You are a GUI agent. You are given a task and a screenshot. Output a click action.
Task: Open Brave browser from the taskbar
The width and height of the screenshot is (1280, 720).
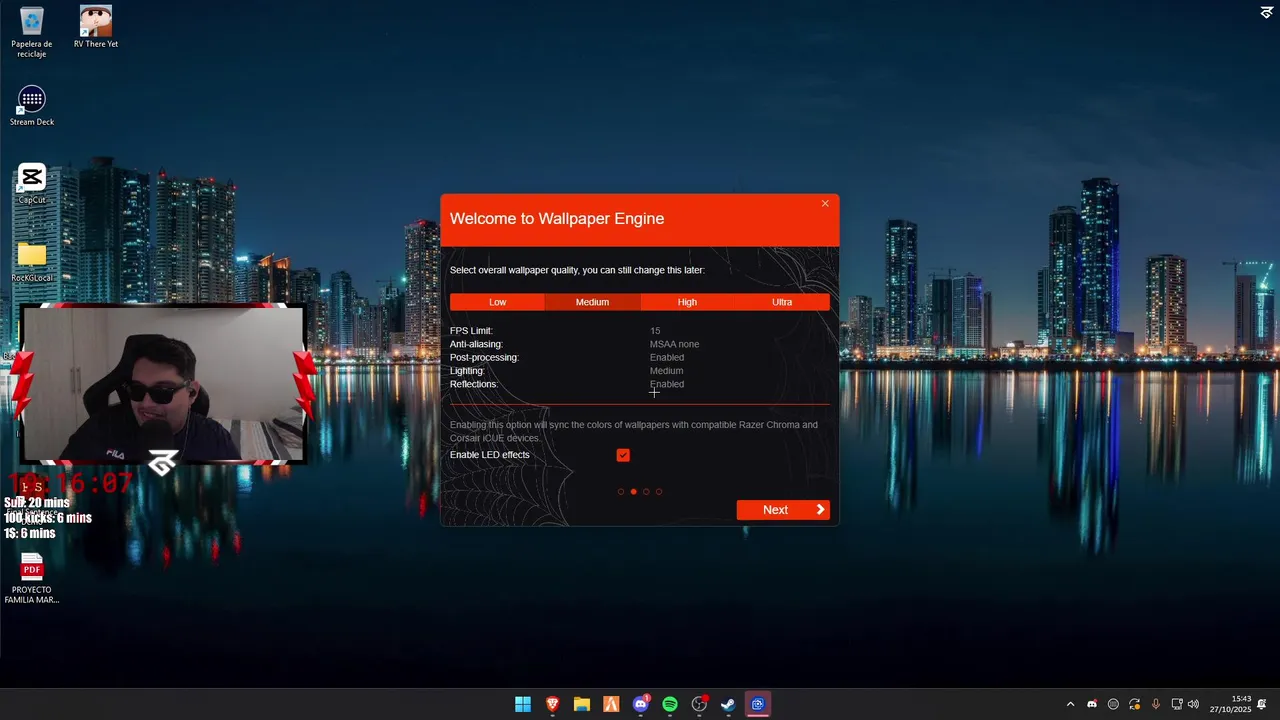point(552,704)
